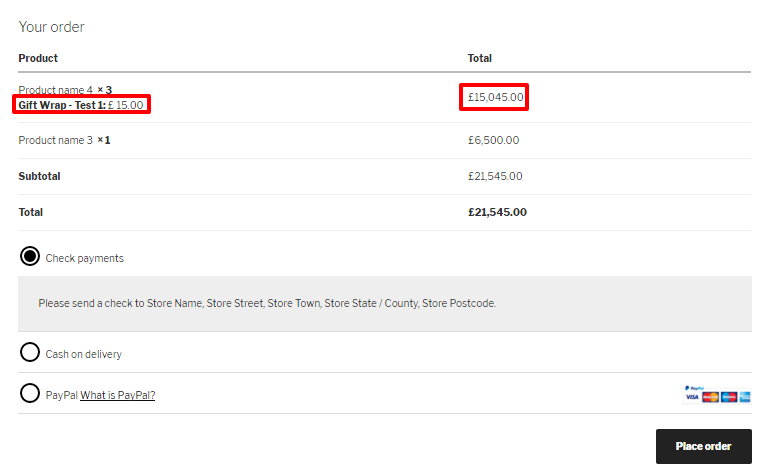This screenshot has width=780, height=472.
Task: Open the What is PayPal? link
Action: point(118,395)
